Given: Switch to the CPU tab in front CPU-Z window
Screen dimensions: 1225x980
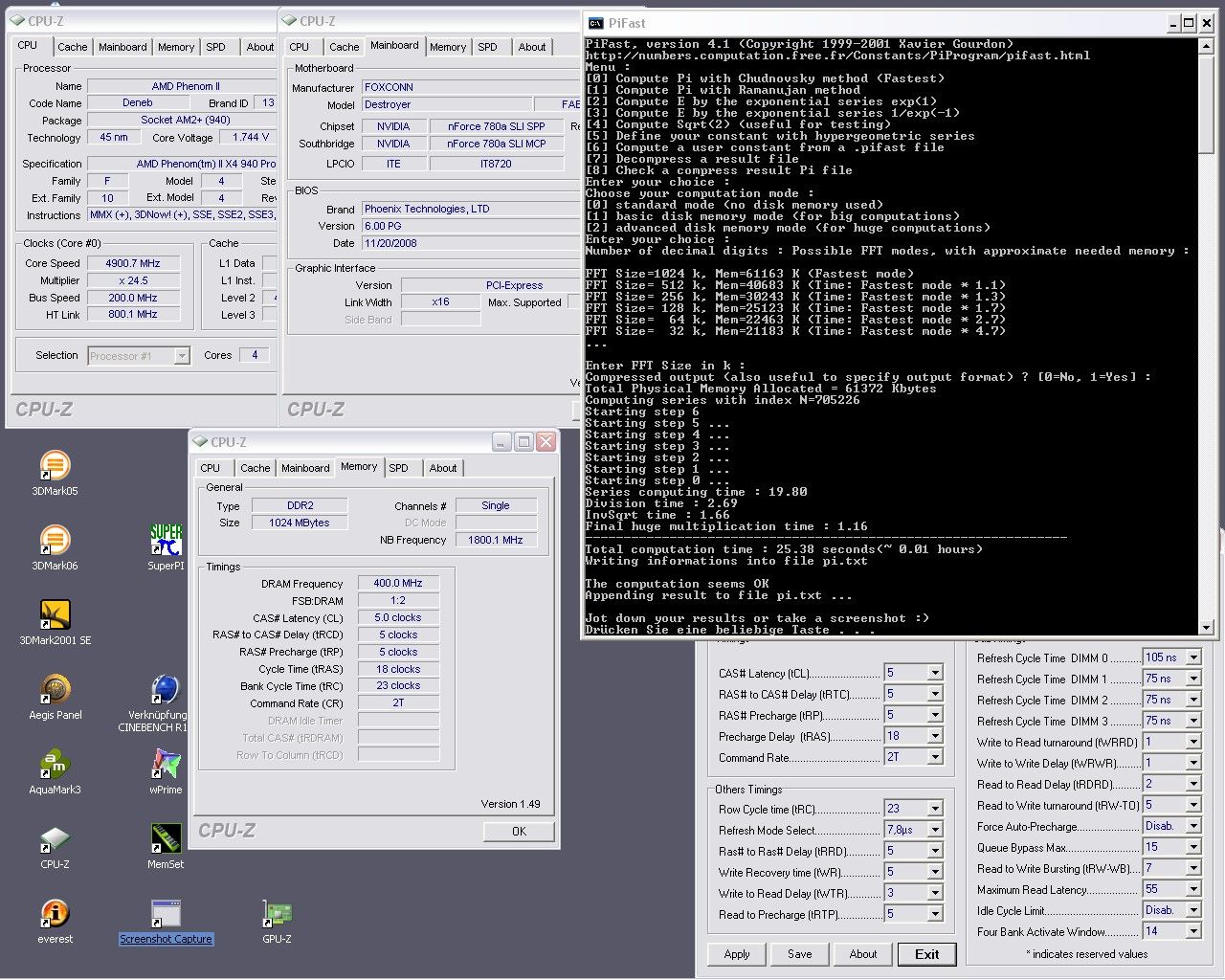Looking at the screenshot, I should pos(211,468).
